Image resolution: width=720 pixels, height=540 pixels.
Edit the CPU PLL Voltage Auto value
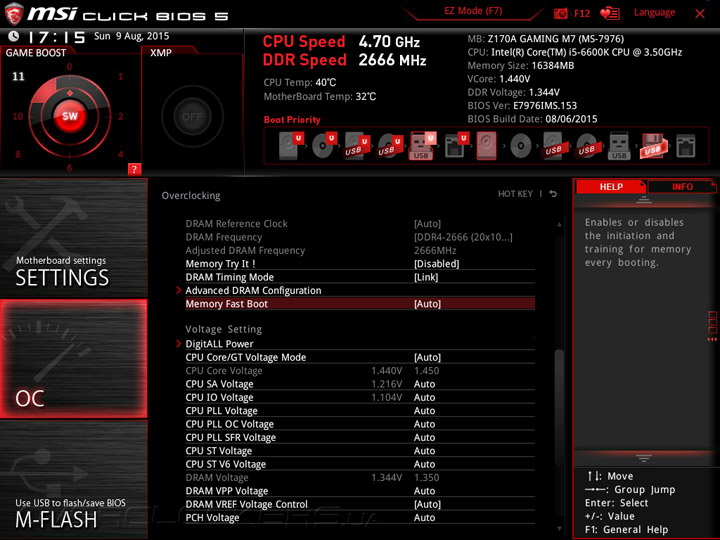[x=424, y=411]
